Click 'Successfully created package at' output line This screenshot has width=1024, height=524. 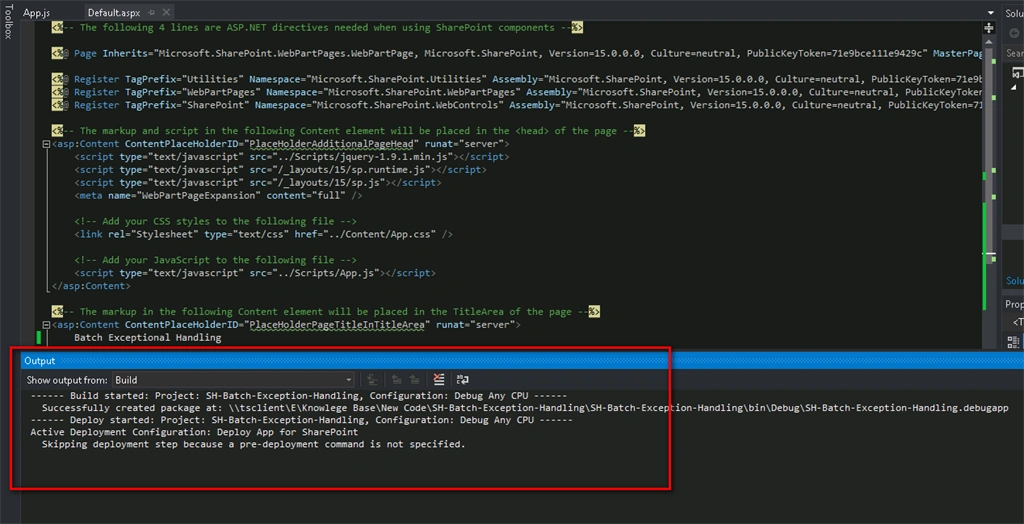[x=525, y=408]
